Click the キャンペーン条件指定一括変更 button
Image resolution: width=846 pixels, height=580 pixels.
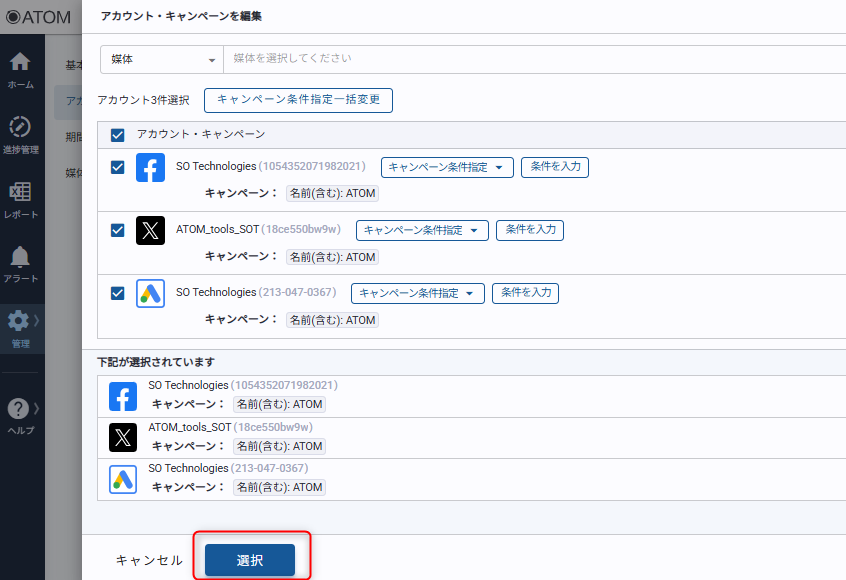point(298,100)
